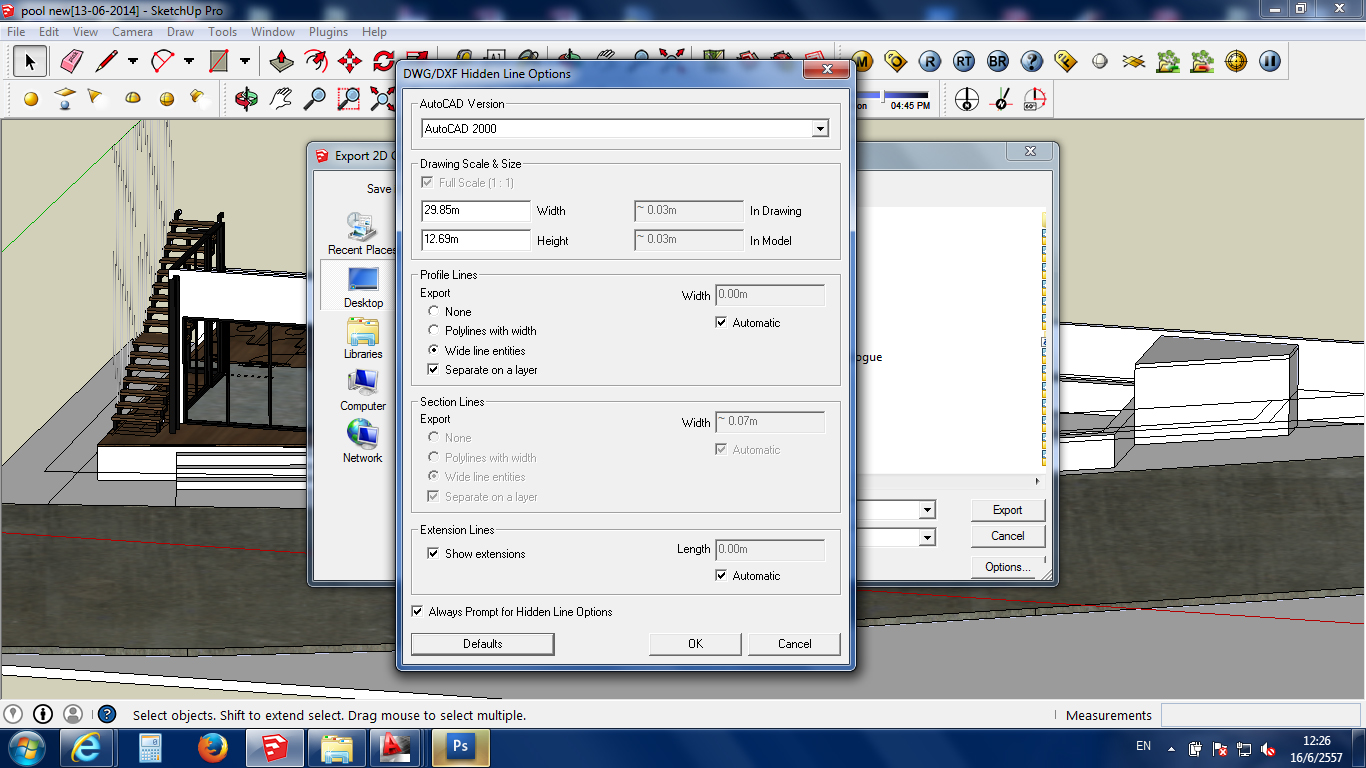
Task: Add a V-Ray dome light
Action: 133,98
